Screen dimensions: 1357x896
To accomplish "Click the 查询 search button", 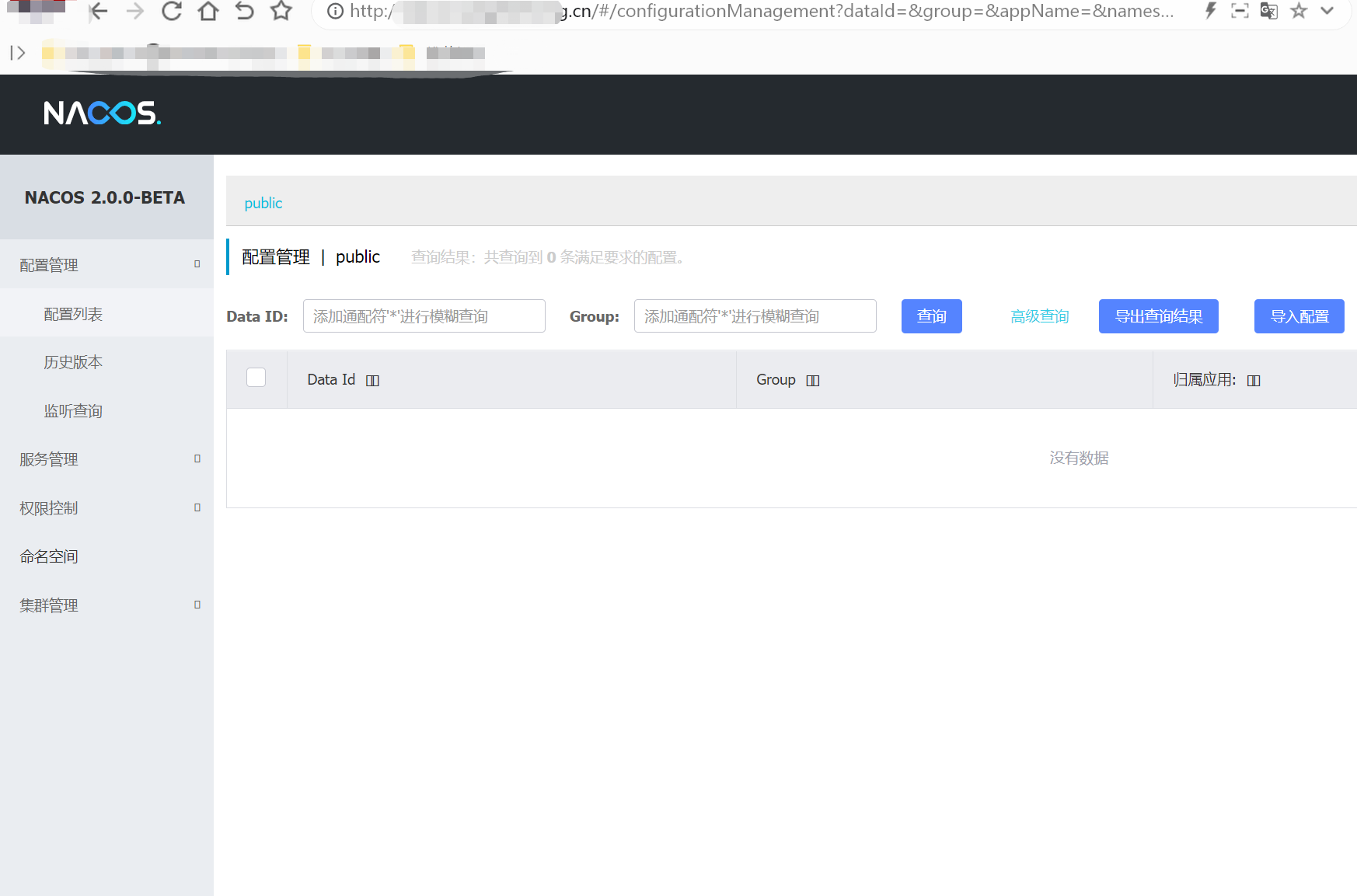I will point(931,316).
